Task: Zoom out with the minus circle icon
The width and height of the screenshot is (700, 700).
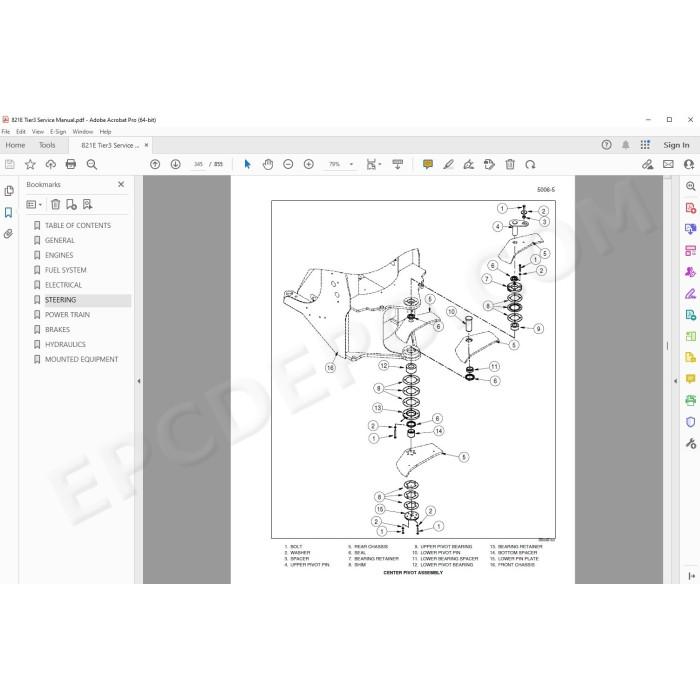Action: (x=288, y=165)
